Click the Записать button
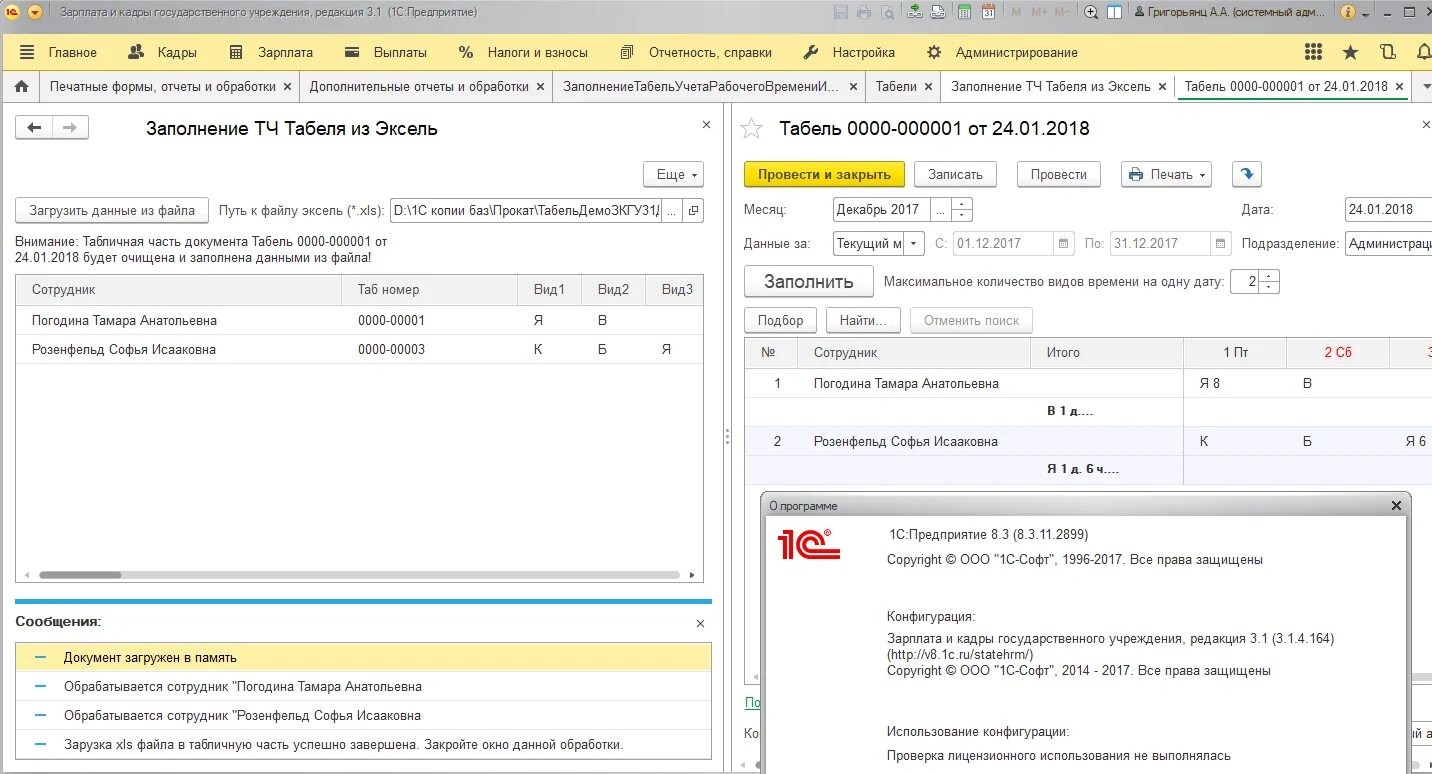The image size is (1432, 774). 955,174
